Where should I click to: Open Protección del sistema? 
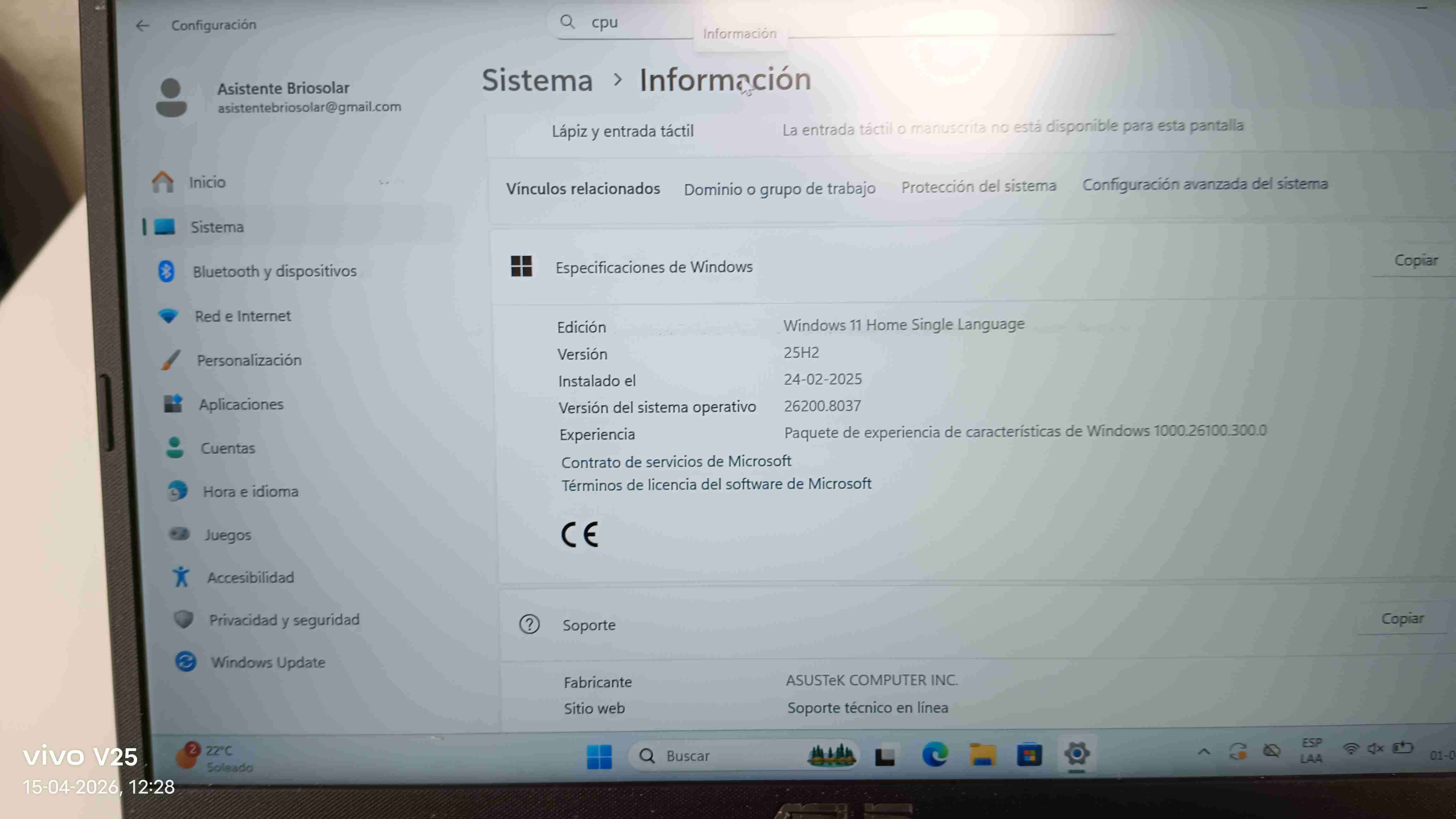point(979,185)
